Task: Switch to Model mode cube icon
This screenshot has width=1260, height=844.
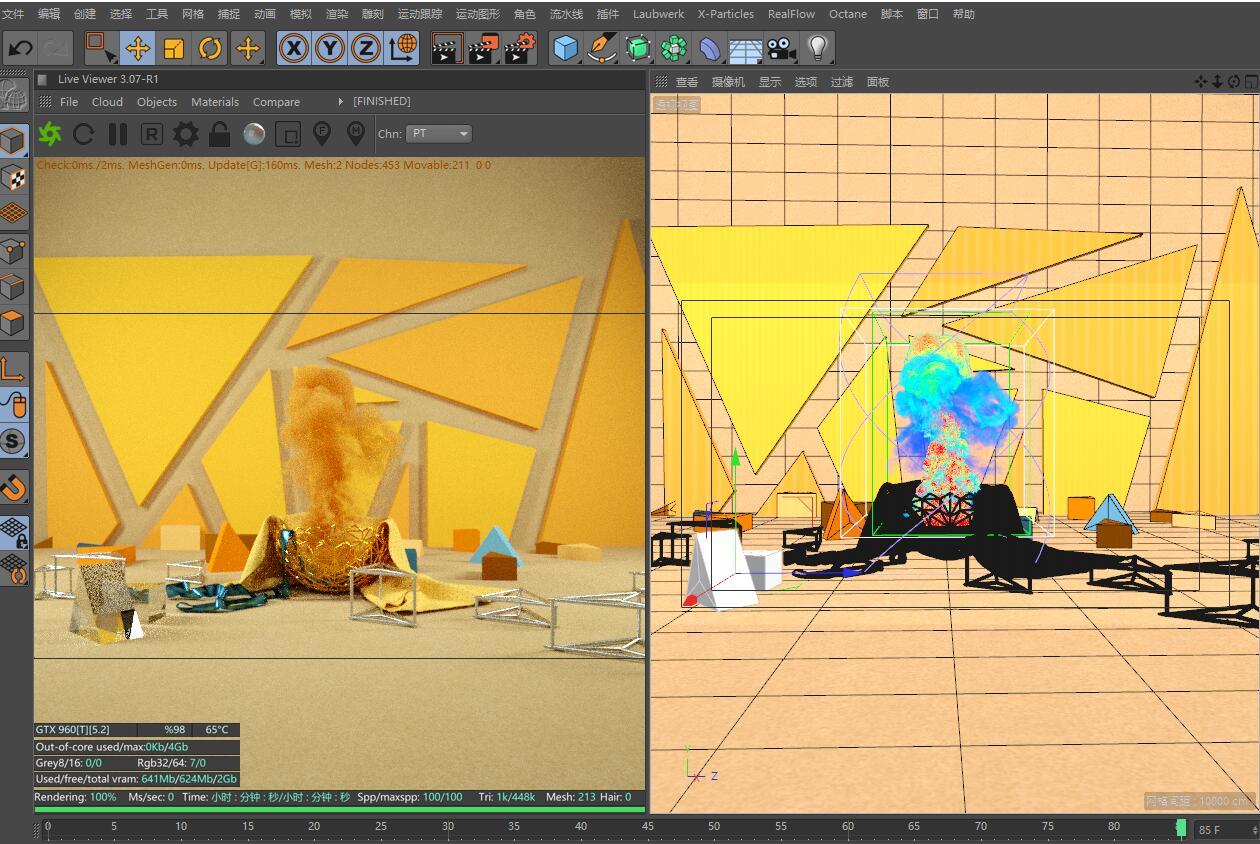Action: point(14,140)
